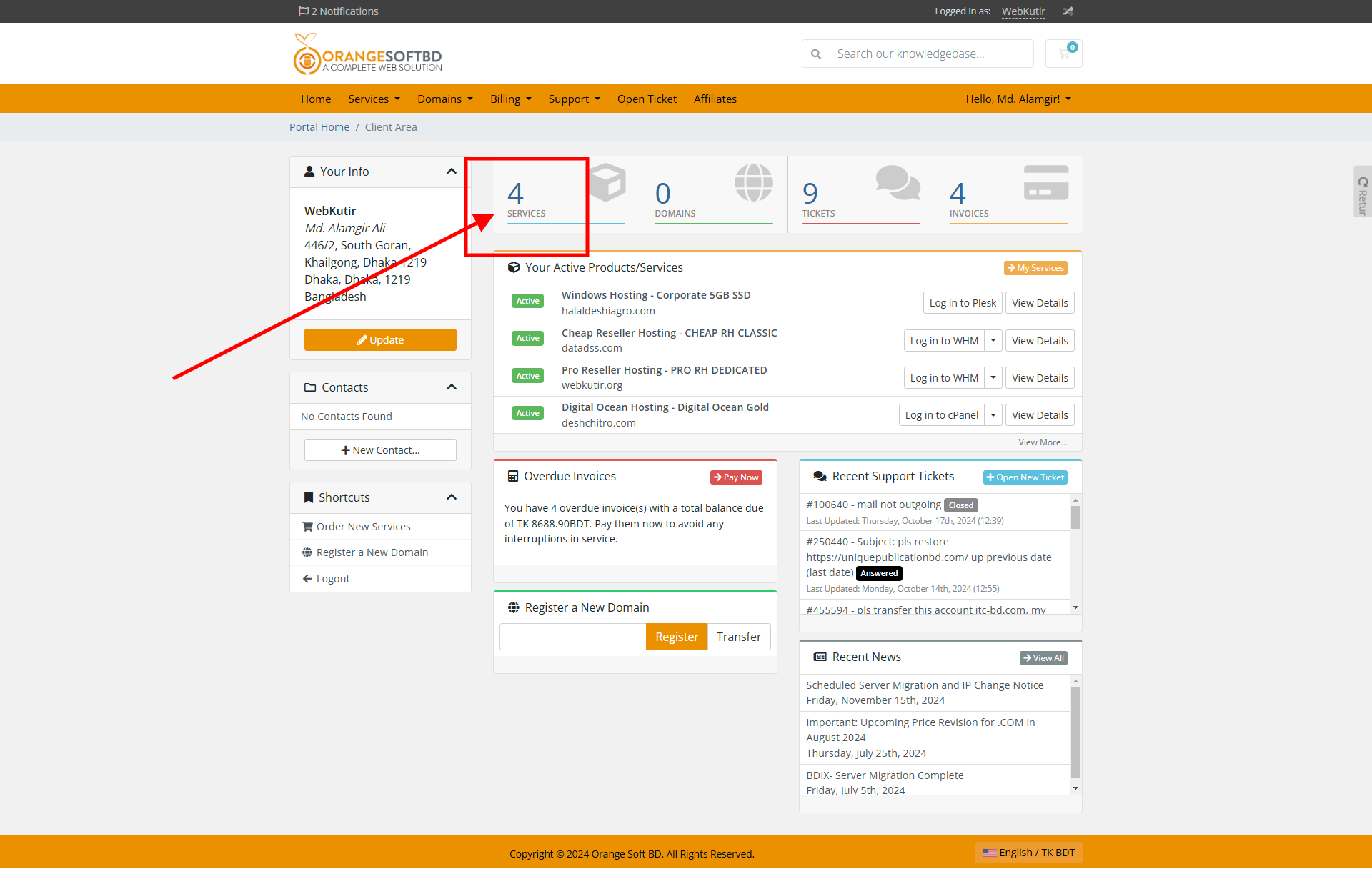Open the notifications icon at top left
The height and width of the screenshot is (869, 1372).
pyautogui.click(x=302, y=11)
